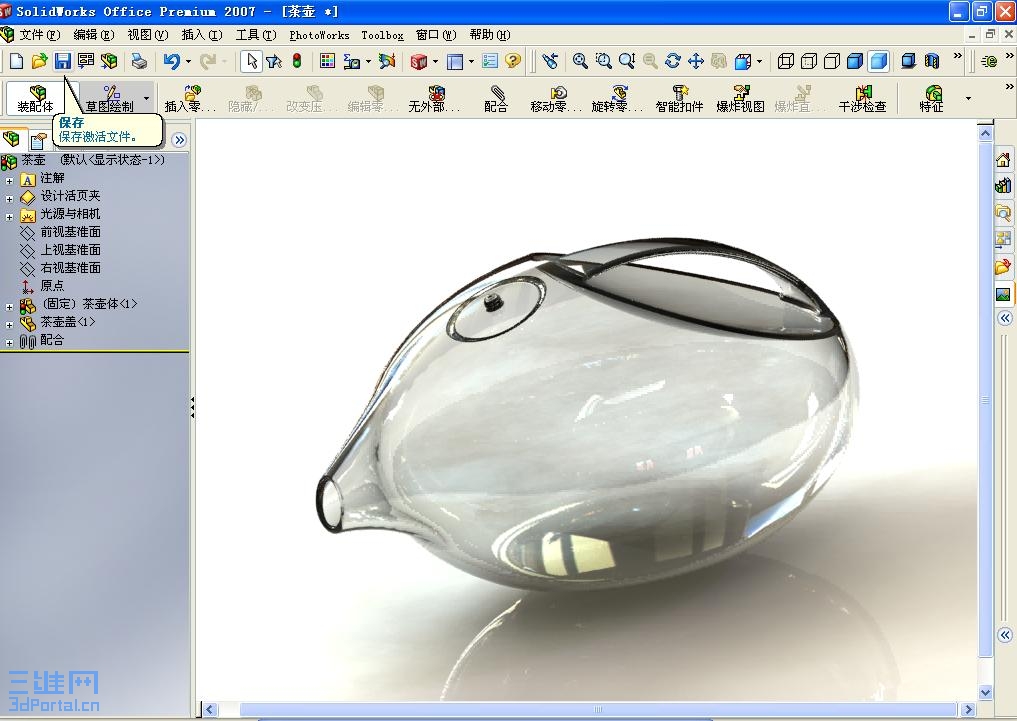Select the Rotate View tool
The width and height of the screenshot is (1017, 721).
(673, 61)
